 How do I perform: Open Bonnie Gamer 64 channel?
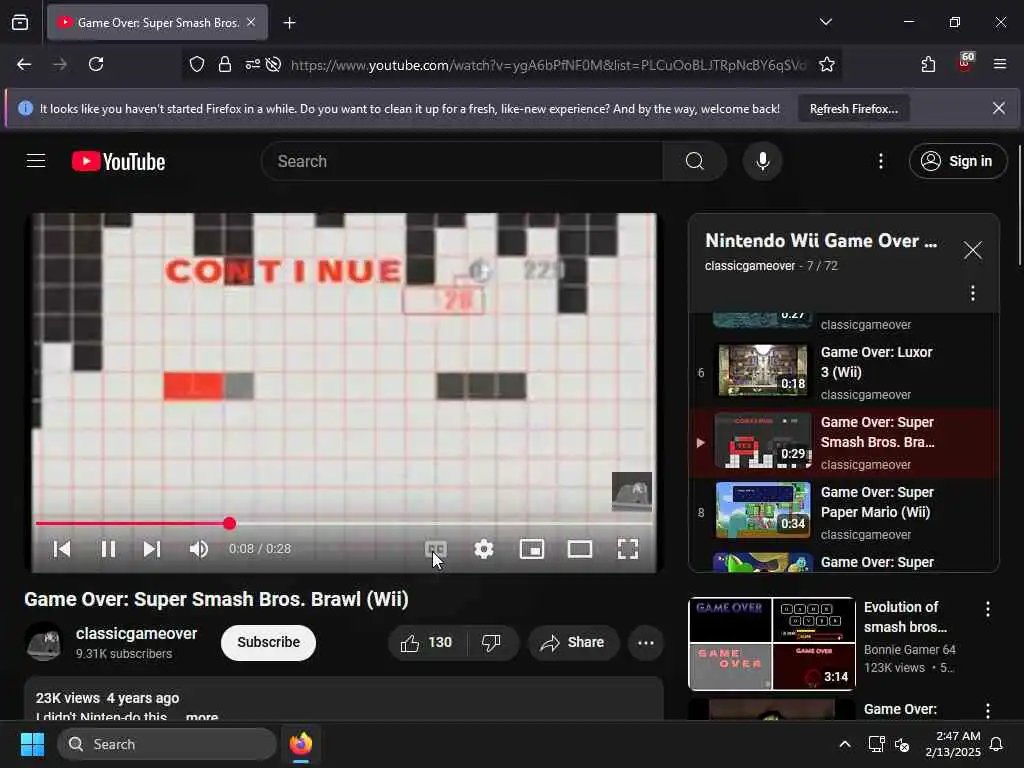pos(909,650)
